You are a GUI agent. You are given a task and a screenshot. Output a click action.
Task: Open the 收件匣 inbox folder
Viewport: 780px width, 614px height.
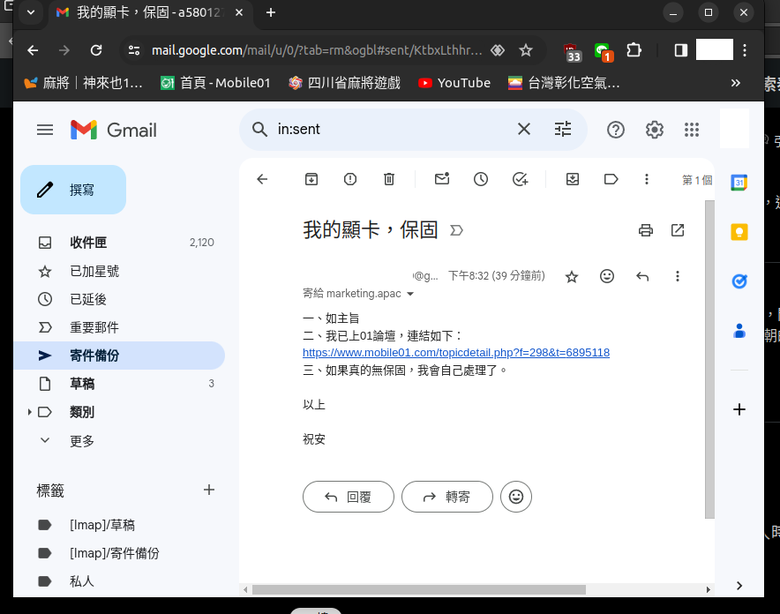(x=119, y=242)
